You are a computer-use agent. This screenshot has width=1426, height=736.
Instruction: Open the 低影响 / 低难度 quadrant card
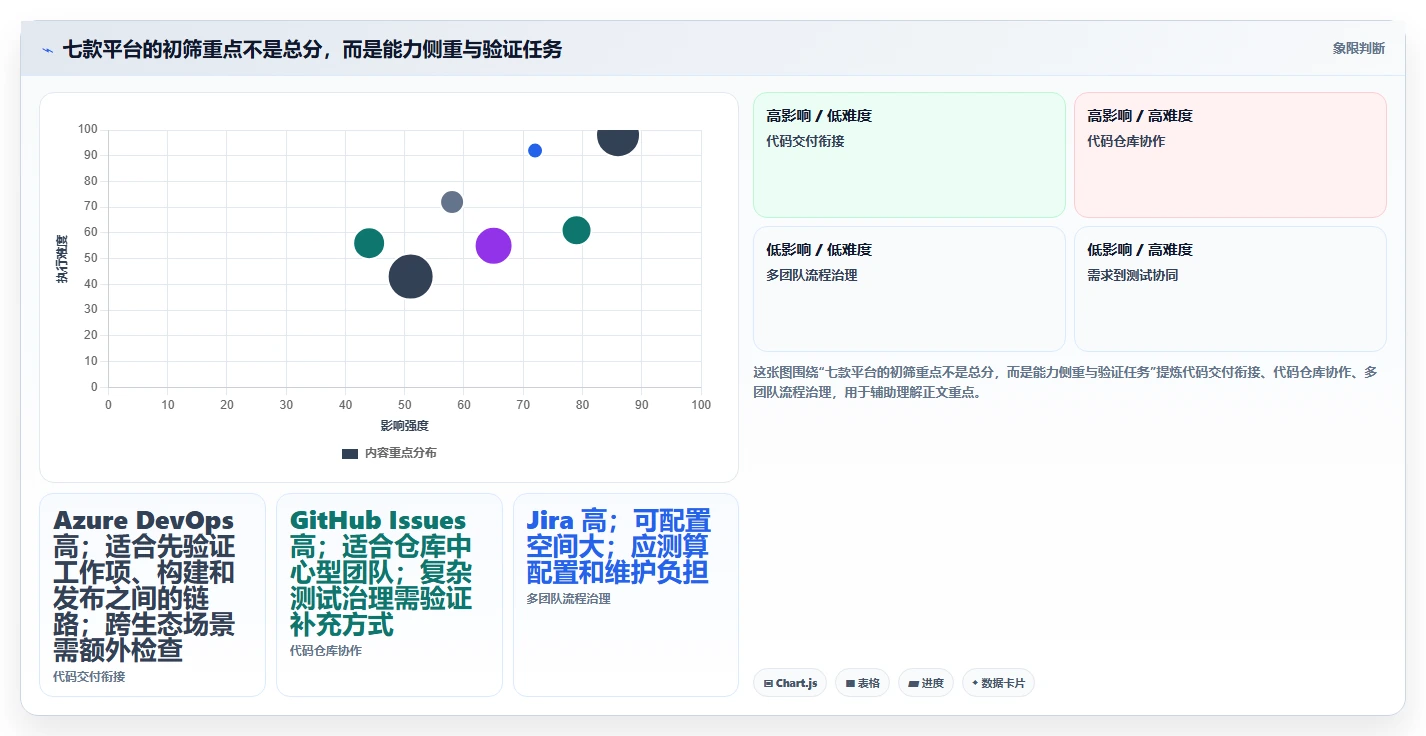909,289
